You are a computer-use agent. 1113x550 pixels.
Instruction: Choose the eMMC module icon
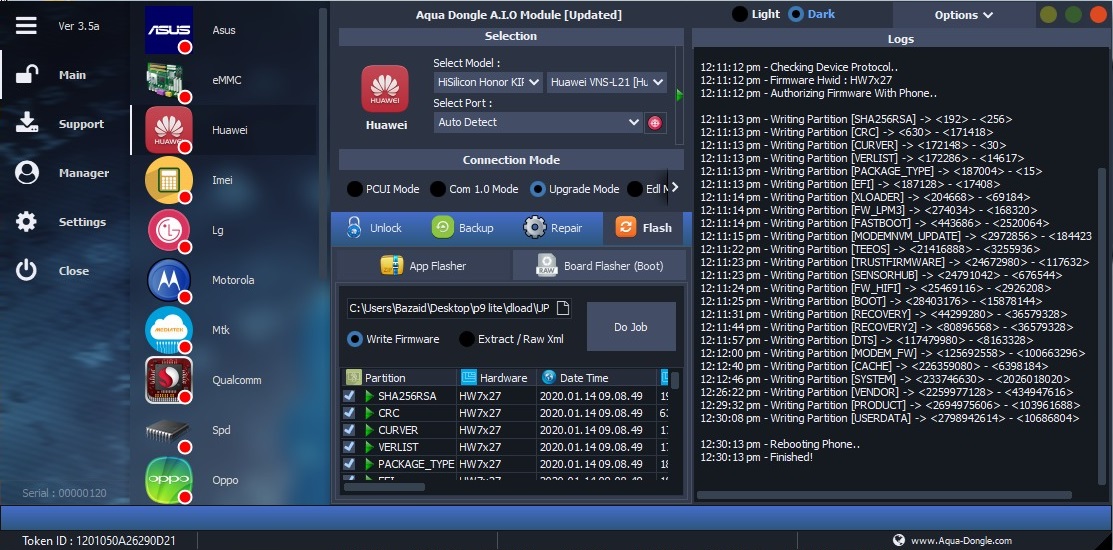point(169,80)
